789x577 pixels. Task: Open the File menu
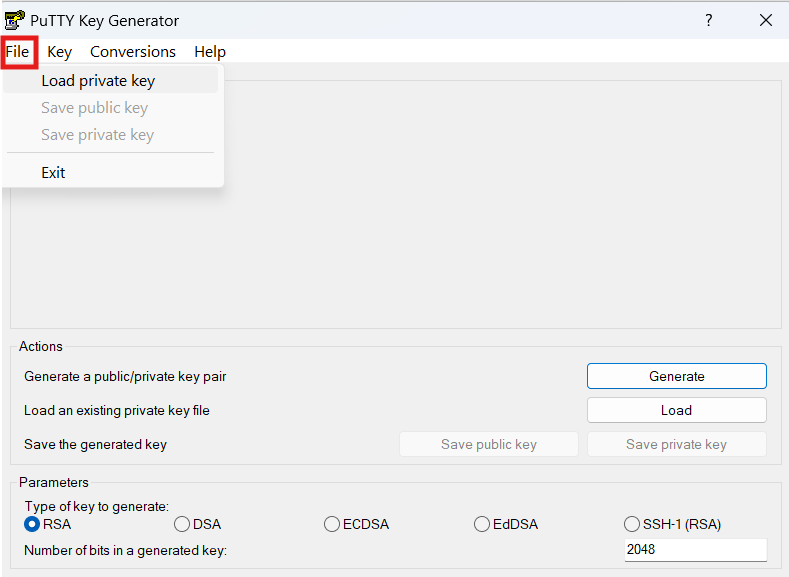click(x=17, y=52)
